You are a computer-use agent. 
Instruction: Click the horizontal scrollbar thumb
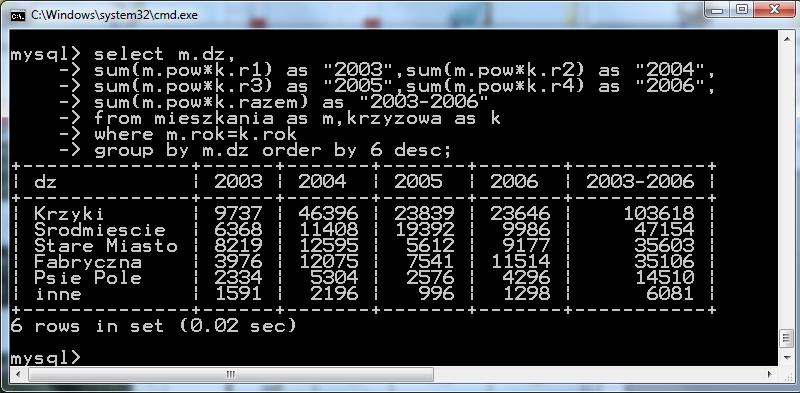[x=231, y=375]
